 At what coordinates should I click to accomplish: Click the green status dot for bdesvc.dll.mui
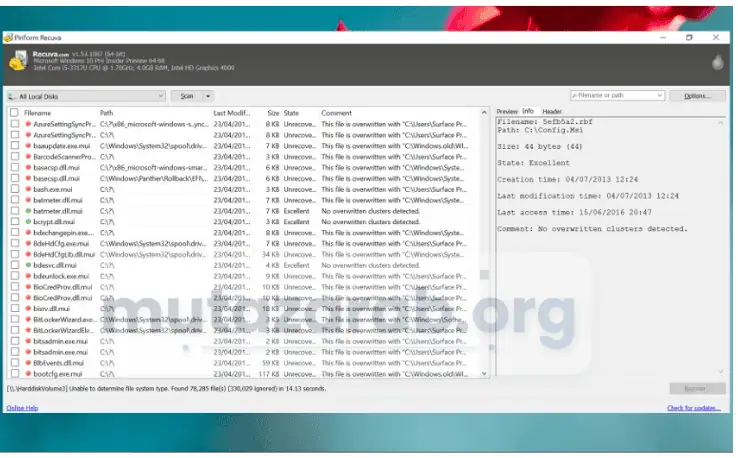(x=28, y=265)
